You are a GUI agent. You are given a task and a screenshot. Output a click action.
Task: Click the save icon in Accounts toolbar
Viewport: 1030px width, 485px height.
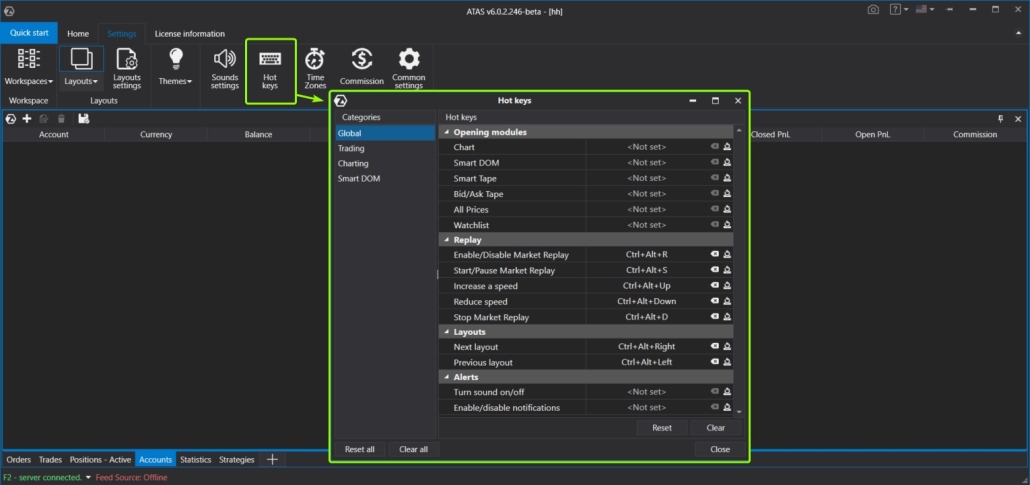83,118
